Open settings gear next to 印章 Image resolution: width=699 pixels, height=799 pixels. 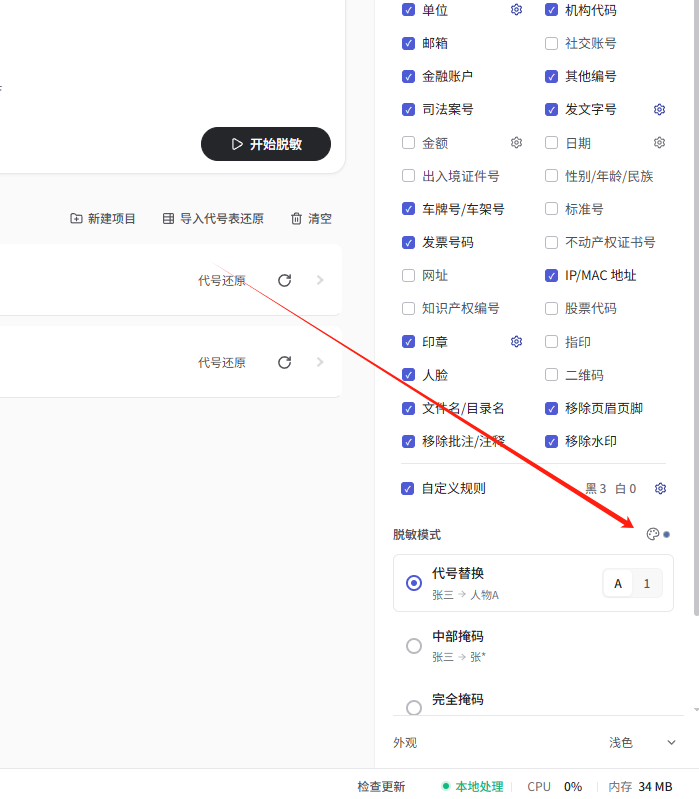point(516,341)
